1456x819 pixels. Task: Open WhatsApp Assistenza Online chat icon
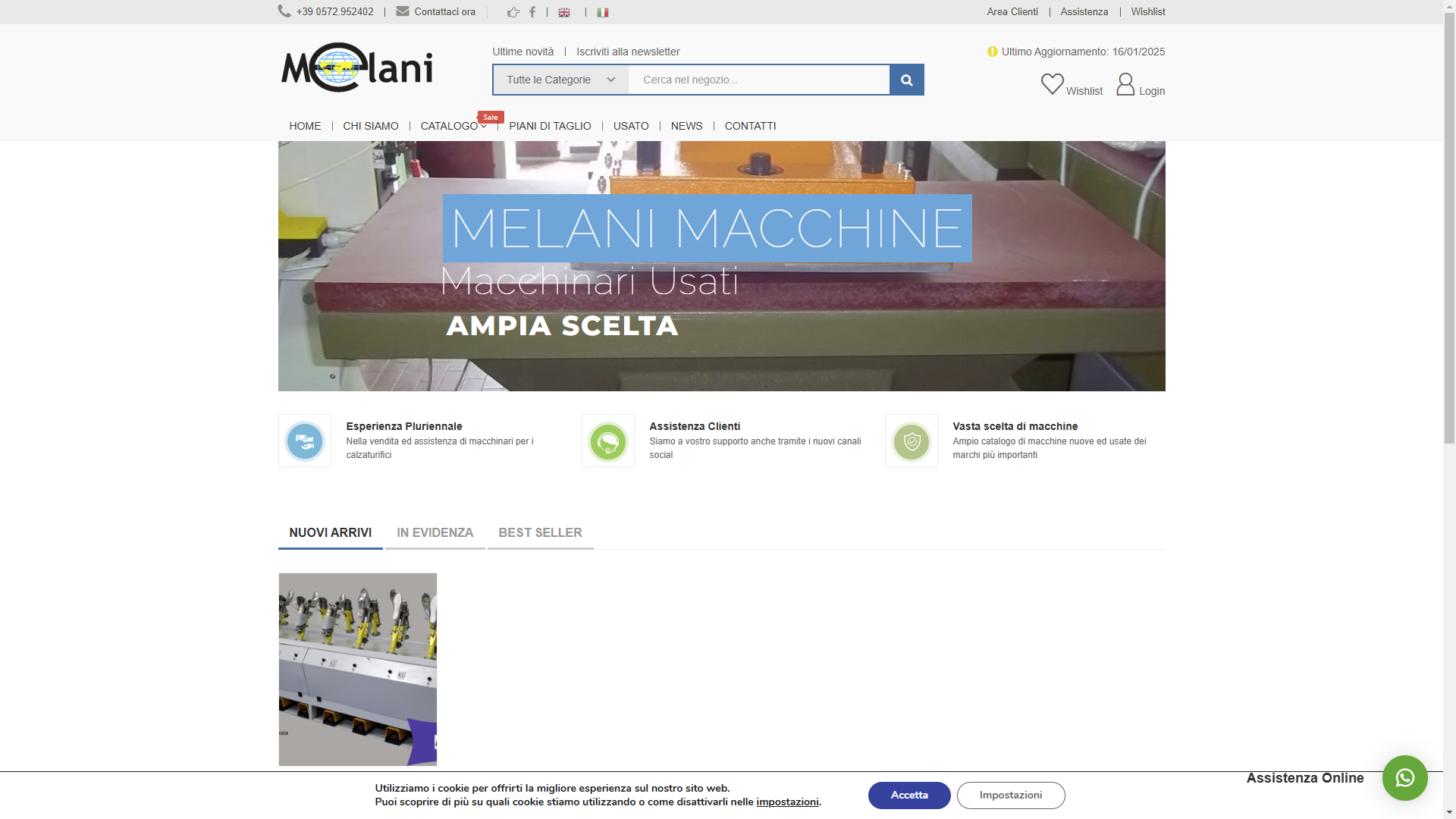pyautogui.click(x=1404, y=778)
